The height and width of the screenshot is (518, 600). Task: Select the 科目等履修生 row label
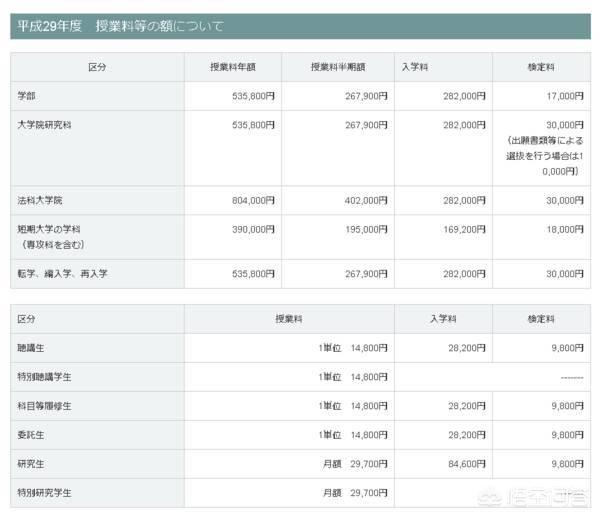pos(46,406)
